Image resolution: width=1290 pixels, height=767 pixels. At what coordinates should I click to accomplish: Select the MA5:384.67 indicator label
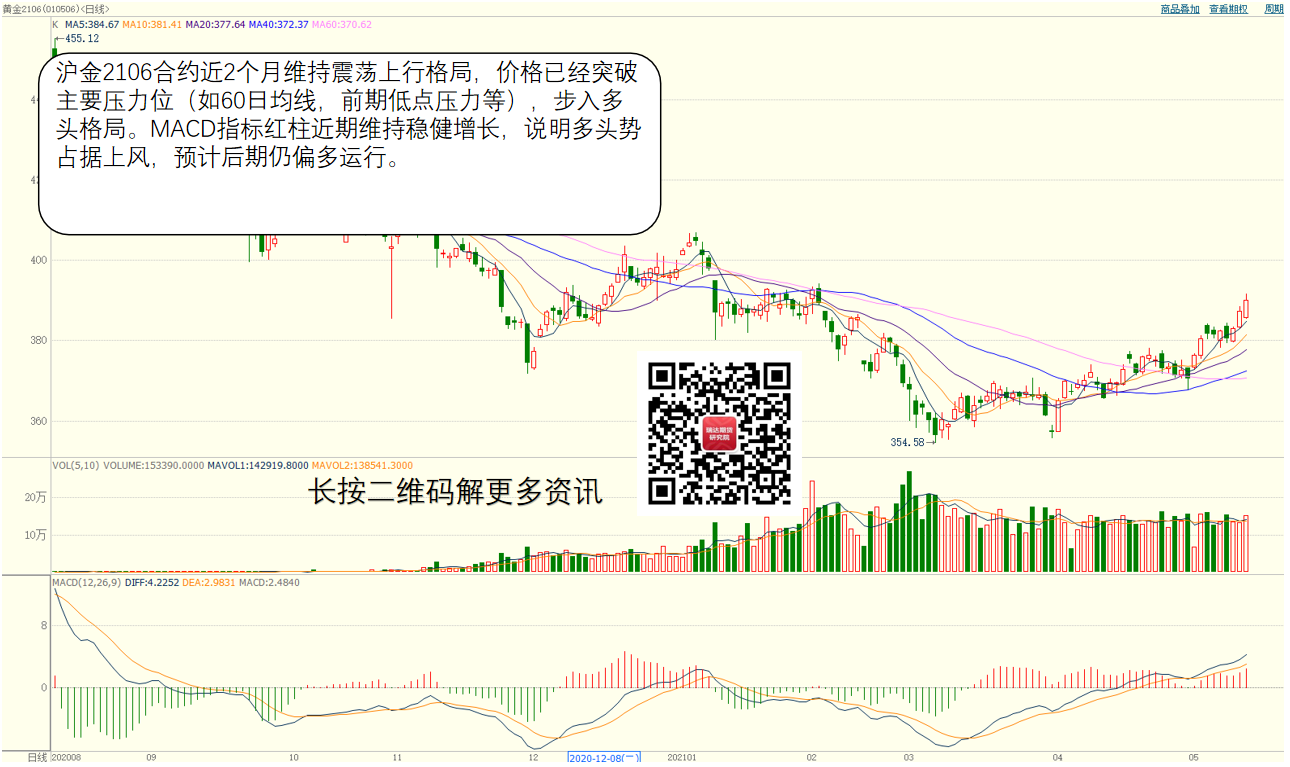coord(92,24)
